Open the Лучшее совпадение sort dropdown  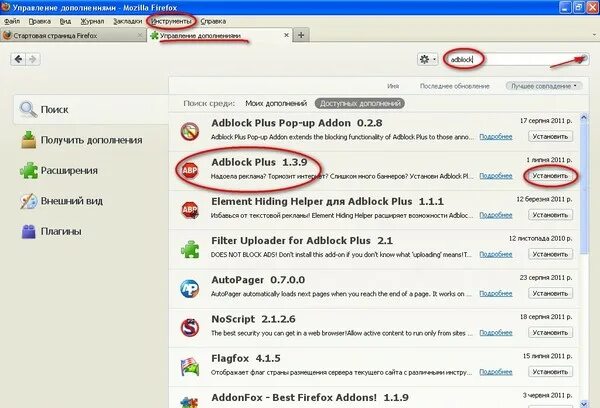(x=544, y=86)
